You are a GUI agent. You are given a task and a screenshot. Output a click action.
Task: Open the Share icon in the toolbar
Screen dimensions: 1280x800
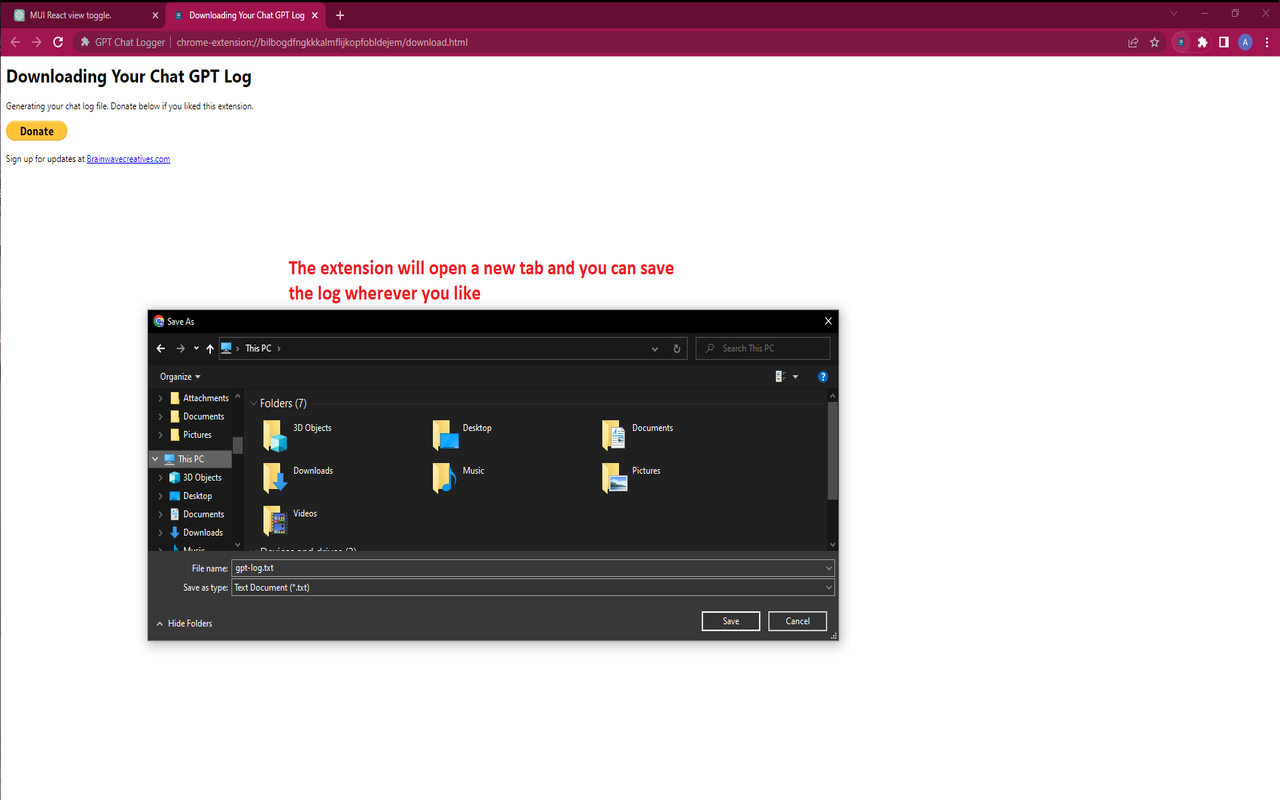(1132, 42)
